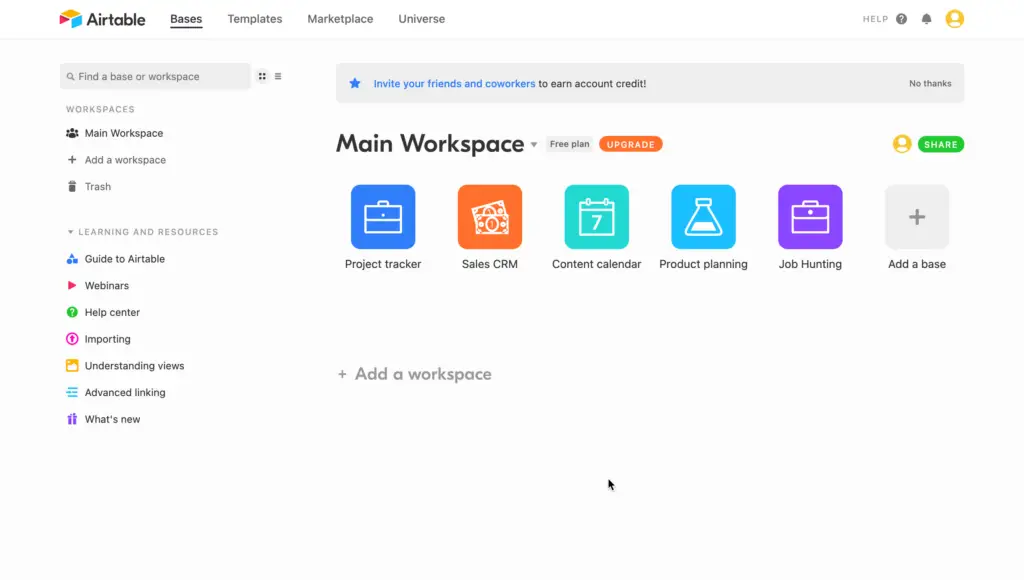Click the Trash bin icon
Image resolution: width=1024 pixels, height=580 pixels.
point(72,187)
